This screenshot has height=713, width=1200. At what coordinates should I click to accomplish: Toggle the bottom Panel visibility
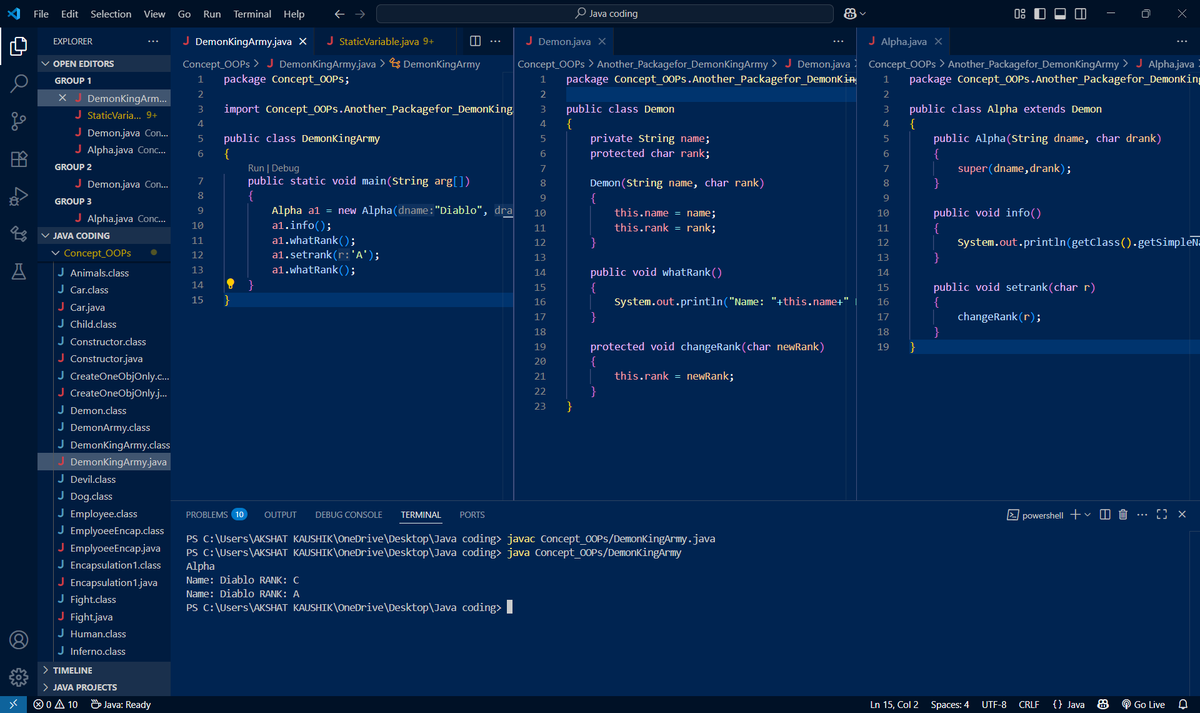(1060, 14)
